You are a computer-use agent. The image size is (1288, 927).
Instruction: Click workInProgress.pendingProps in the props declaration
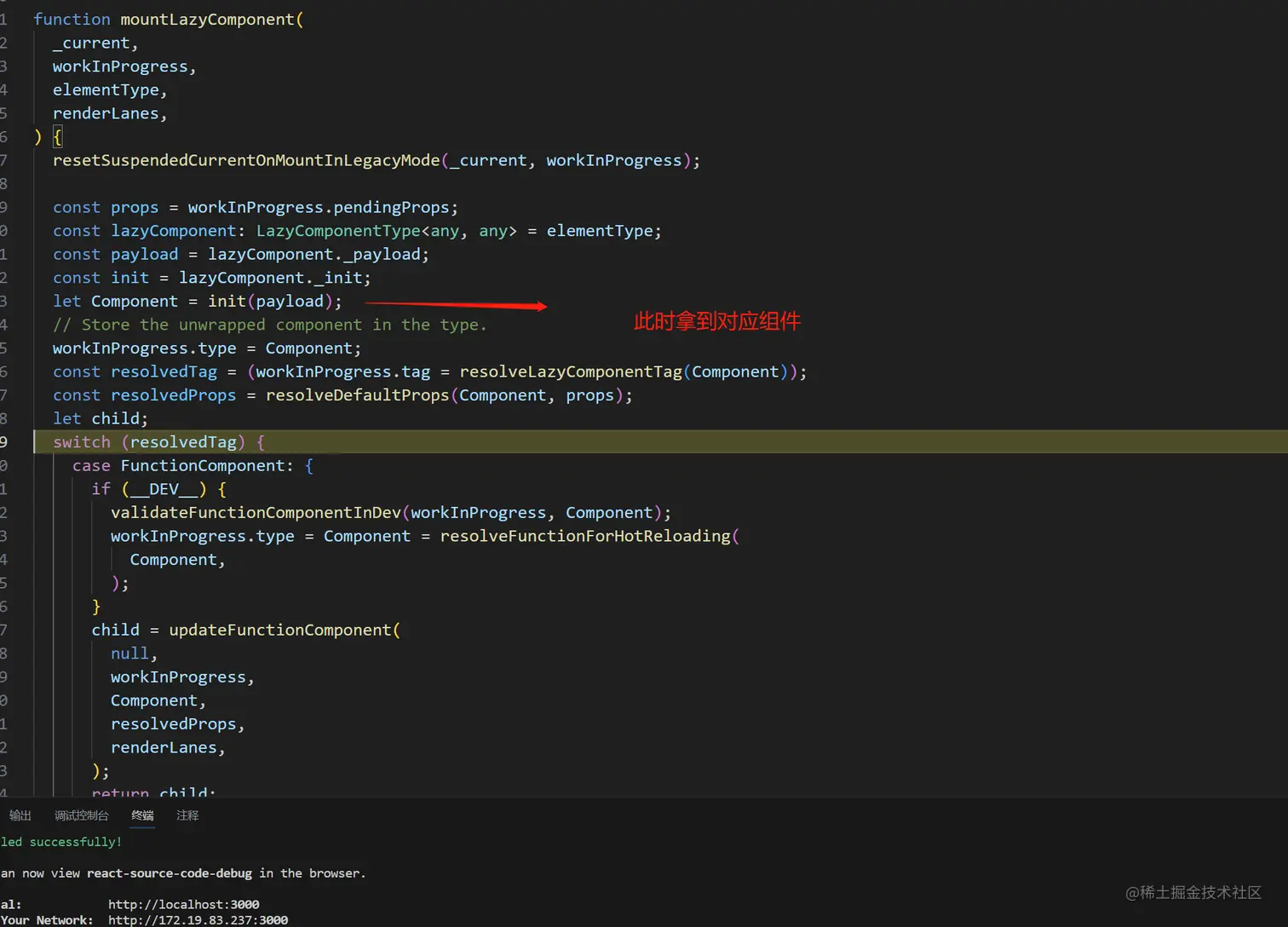click(x=319, y=207)
